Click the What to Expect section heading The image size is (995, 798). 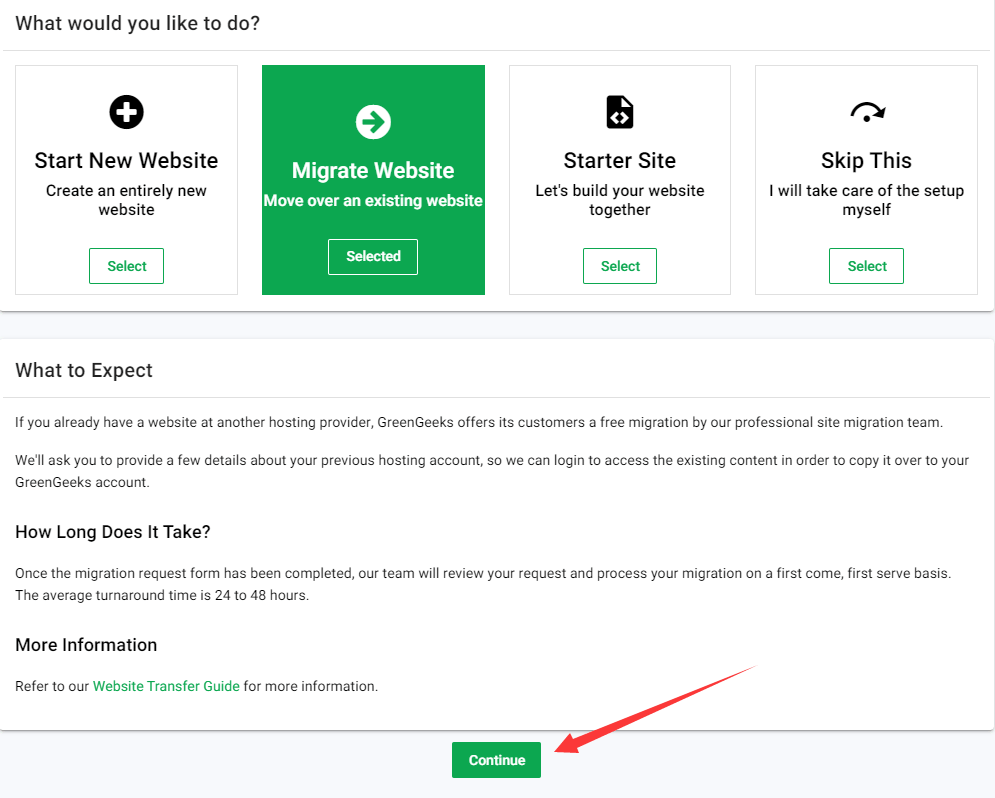(x=84, y=369)
